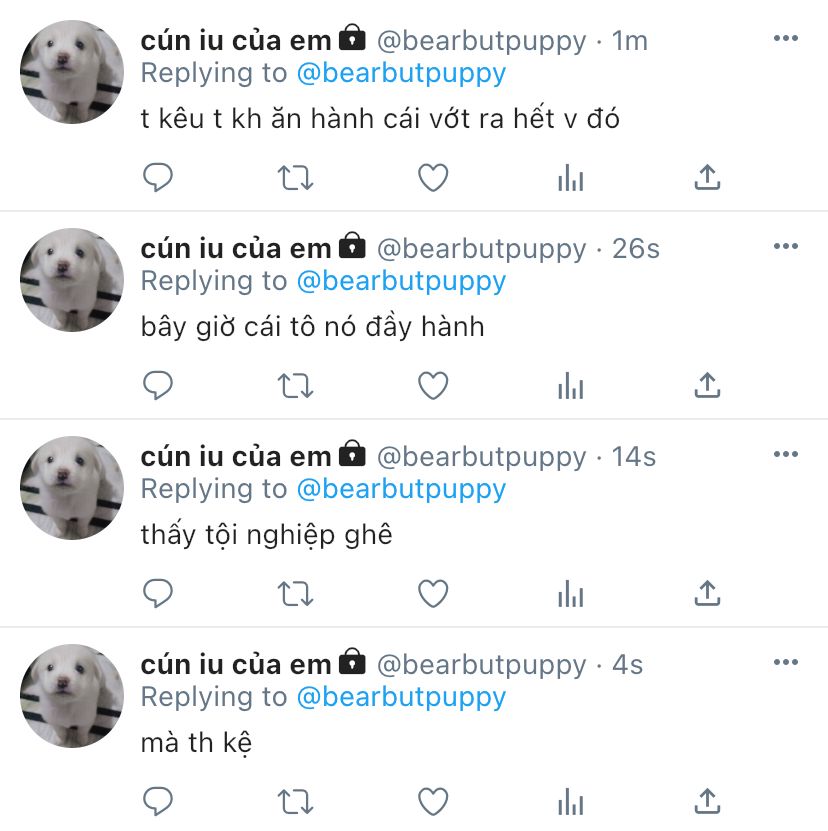Open more options on the 1m tweet
This screenshot has height=831, width=828.
(786, 38)
